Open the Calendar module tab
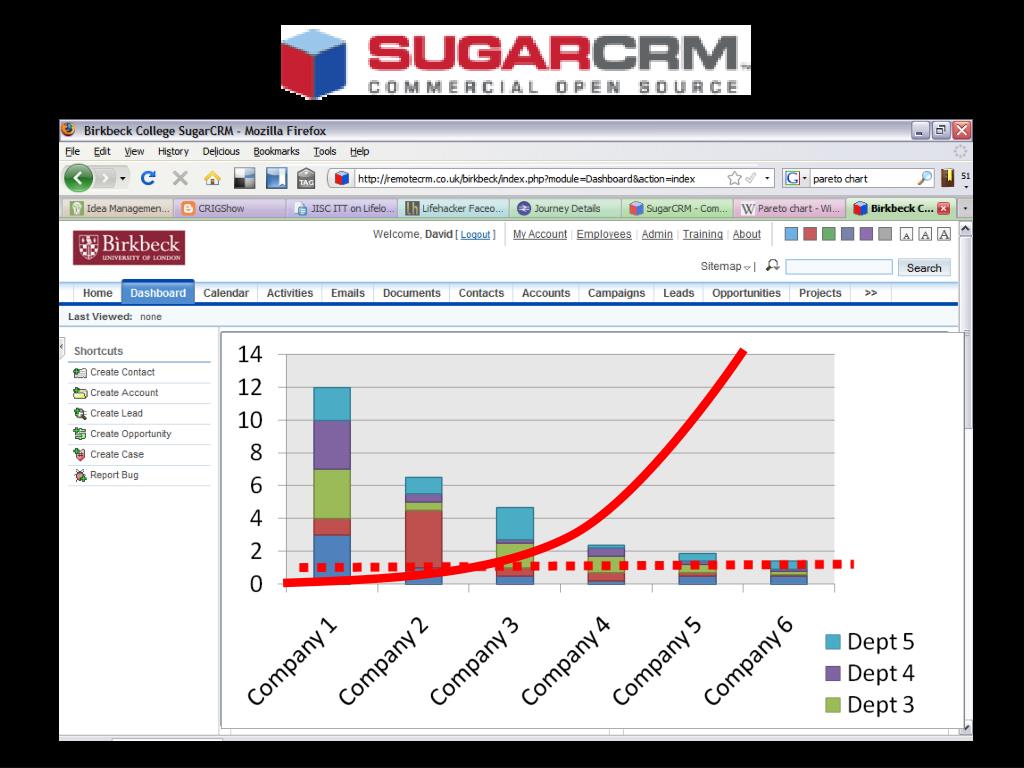The width and height of the screenshot is (1024, 768). coord(226,293)
